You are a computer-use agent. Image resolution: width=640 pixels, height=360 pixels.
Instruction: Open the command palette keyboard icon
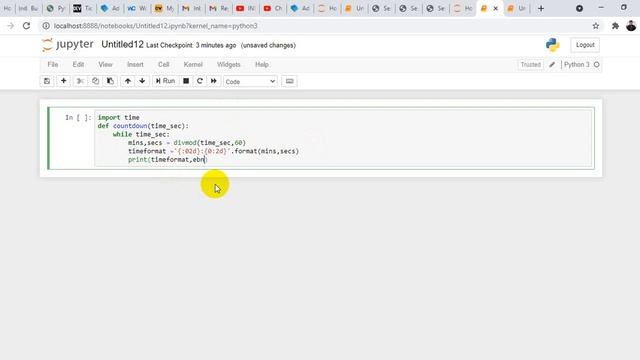click(289, 81)
